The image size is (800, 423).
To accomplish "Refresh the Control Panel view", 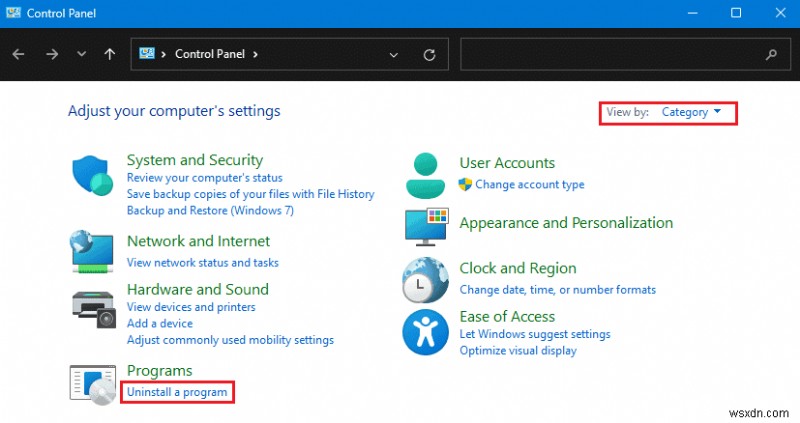I will 430,55.
